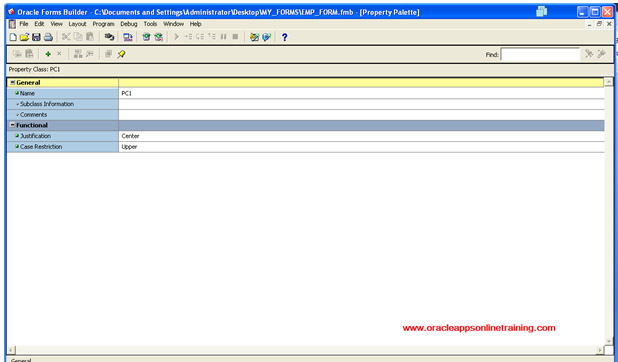Click the Property Class palette icon
The image size is (618, 362).
pos(78,54)
